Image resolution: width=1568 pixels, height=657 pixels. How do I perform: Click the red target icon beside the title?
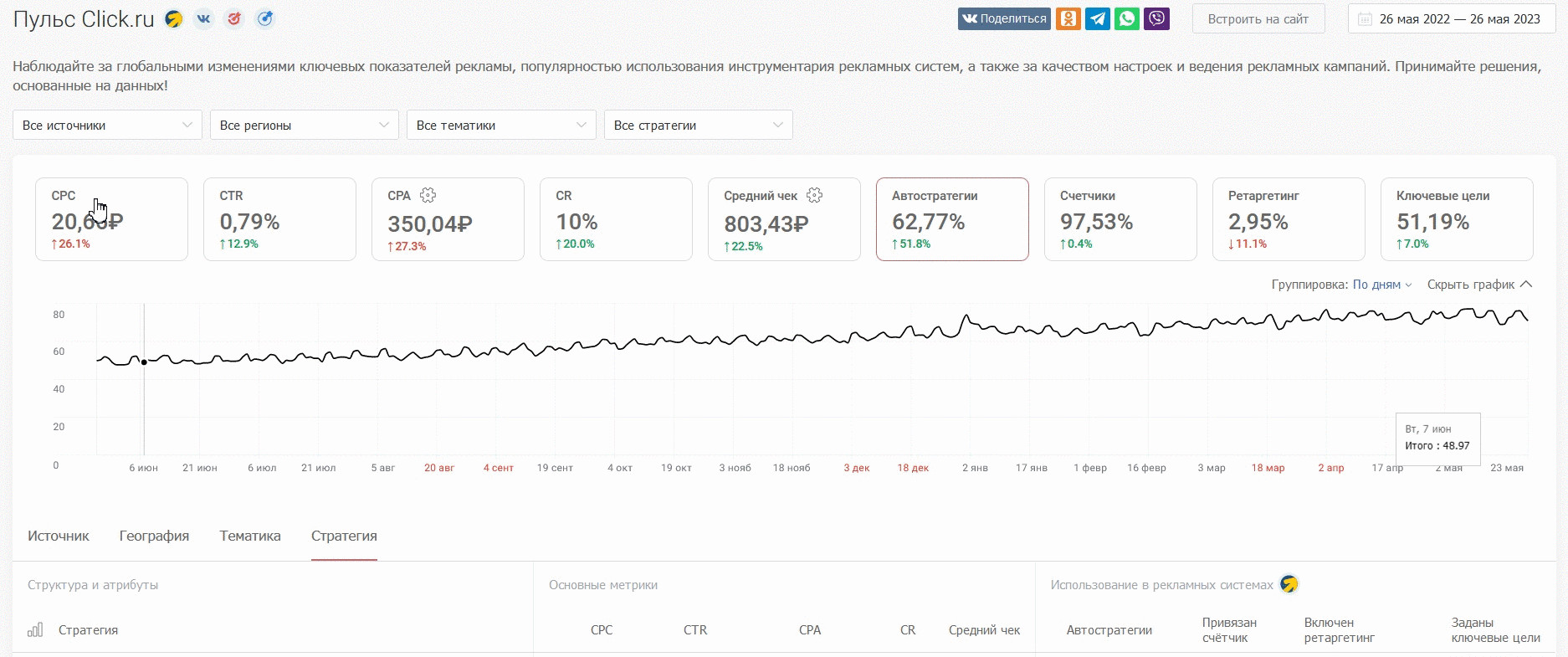234,19
